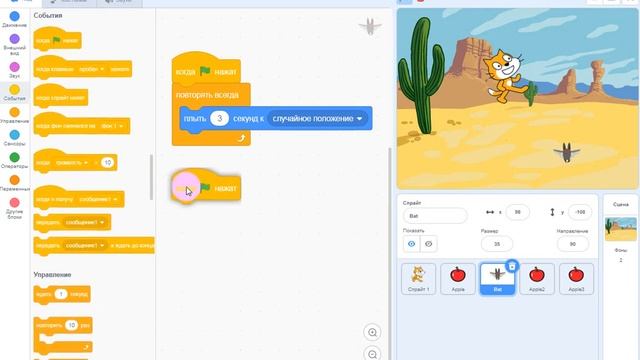Screen dimensions: 640x360
Task: Show the sprite using the open eye button
Action: tap(411, 244)
